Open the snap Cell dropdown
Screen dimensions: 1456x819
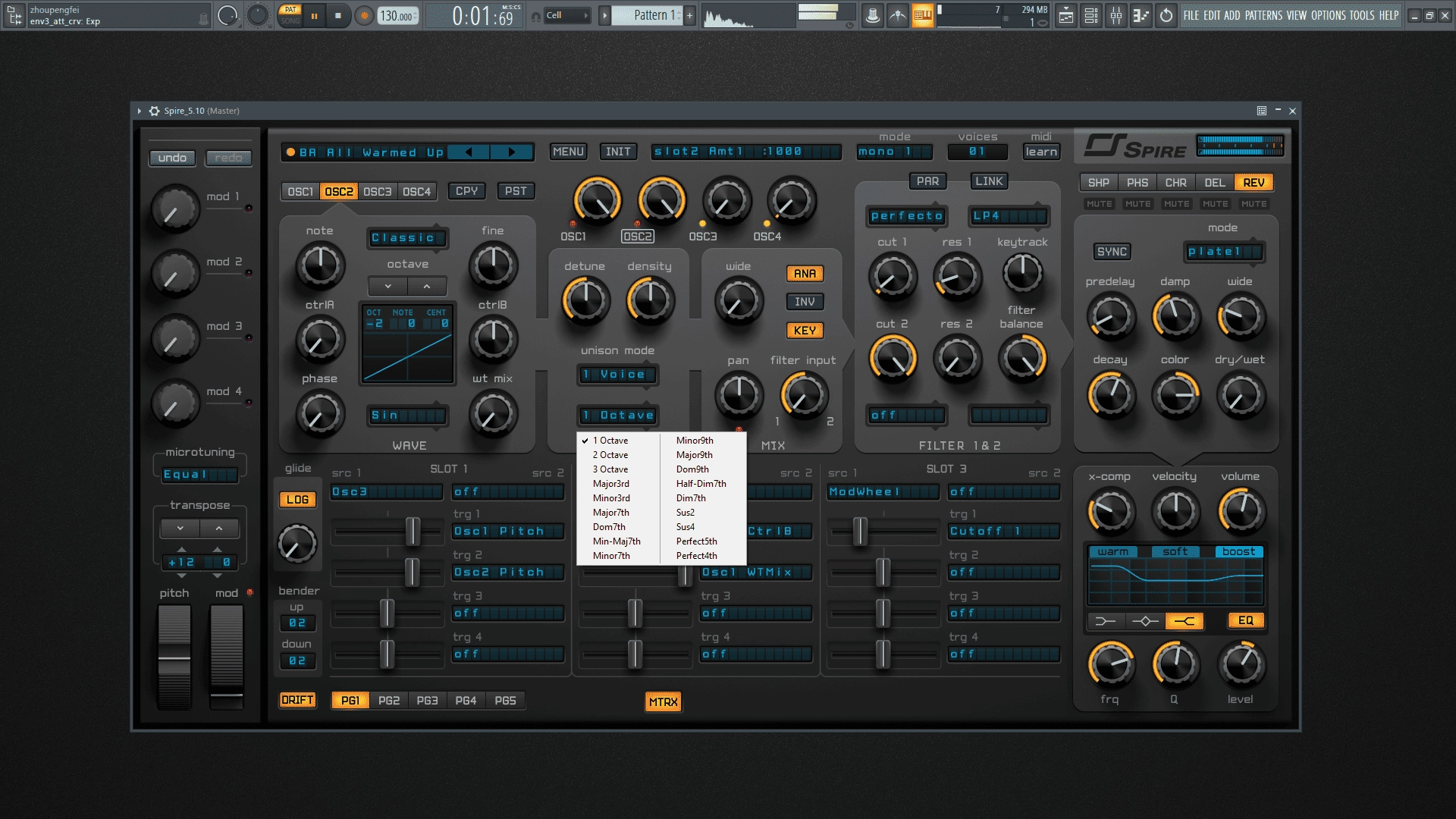(x=567, y=15)
